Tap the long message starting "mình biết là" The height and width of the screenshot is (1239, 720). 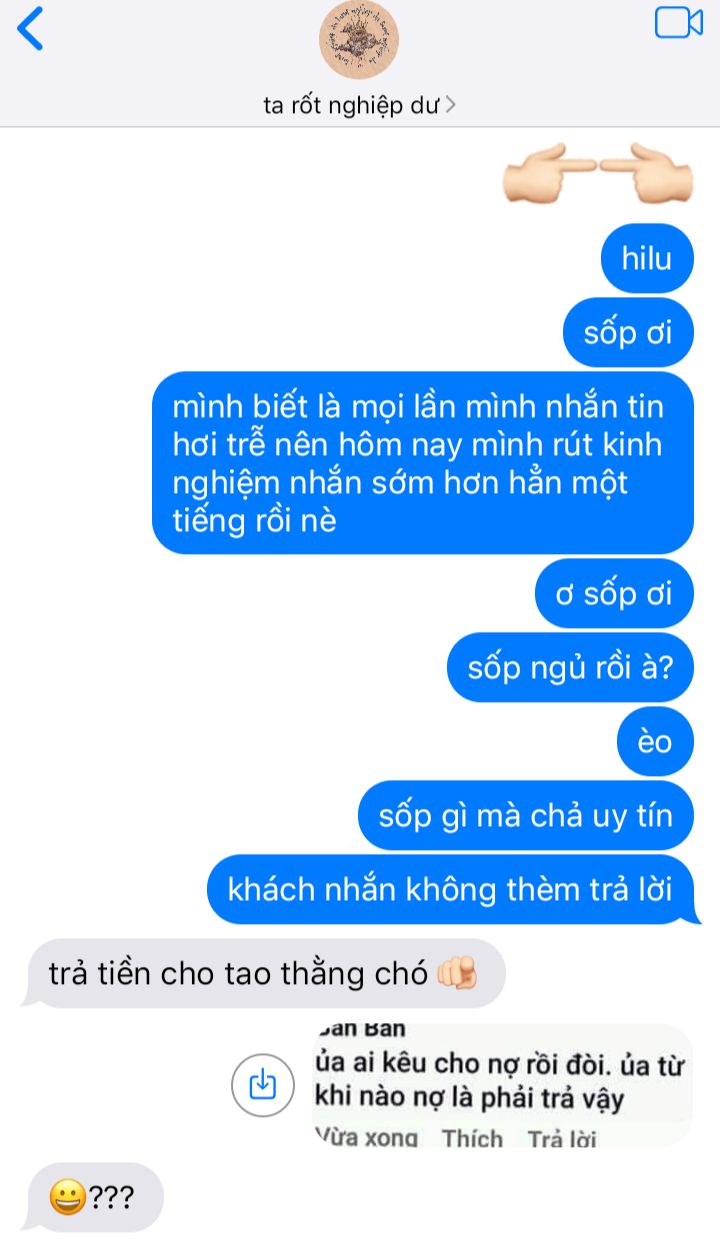423,463
